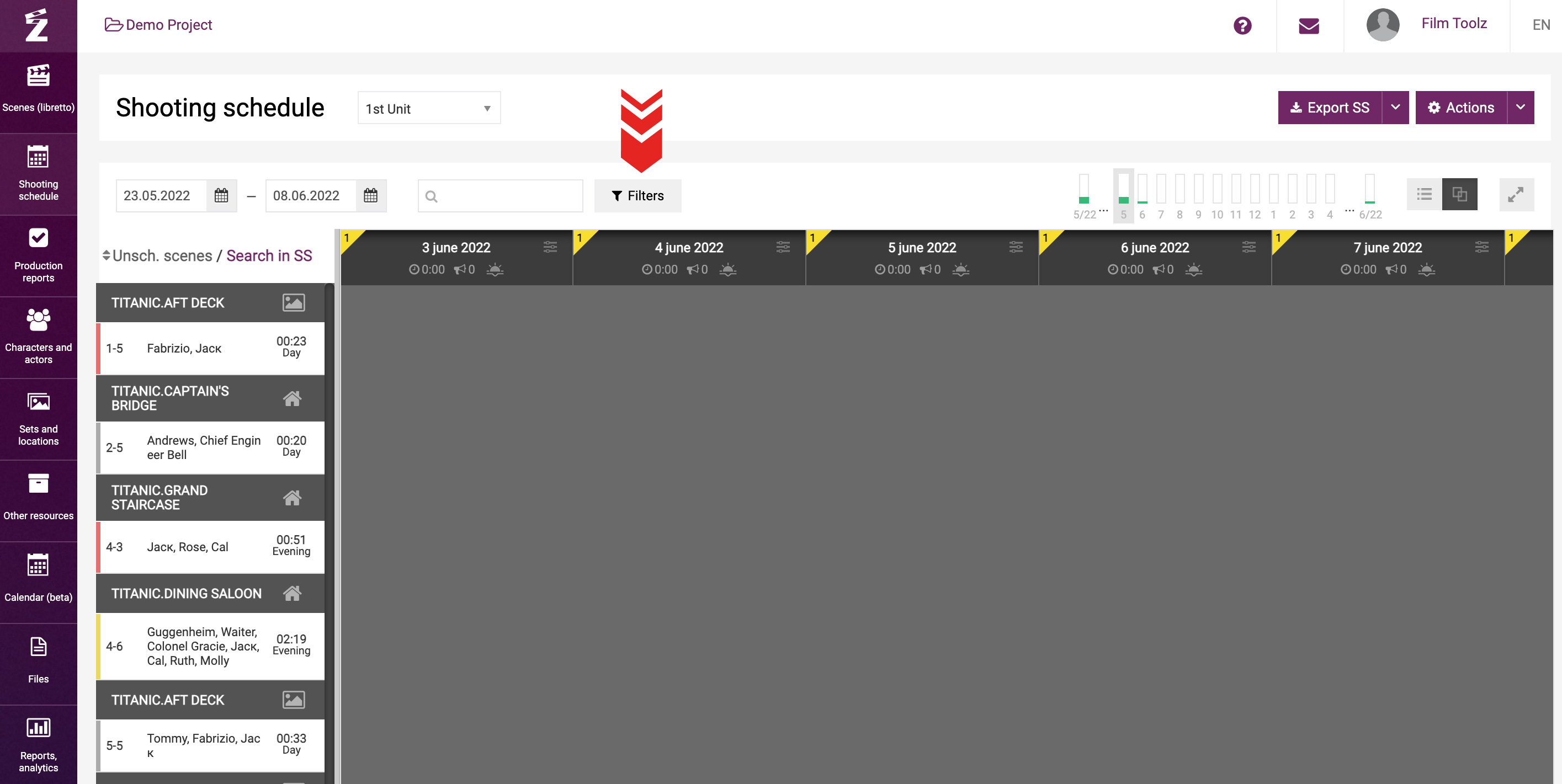Screen dimensions: 1562x784
Task: Click house icon on TITANIC.CAPTAIN'S BRIDGE
Action: click(291, 398)
